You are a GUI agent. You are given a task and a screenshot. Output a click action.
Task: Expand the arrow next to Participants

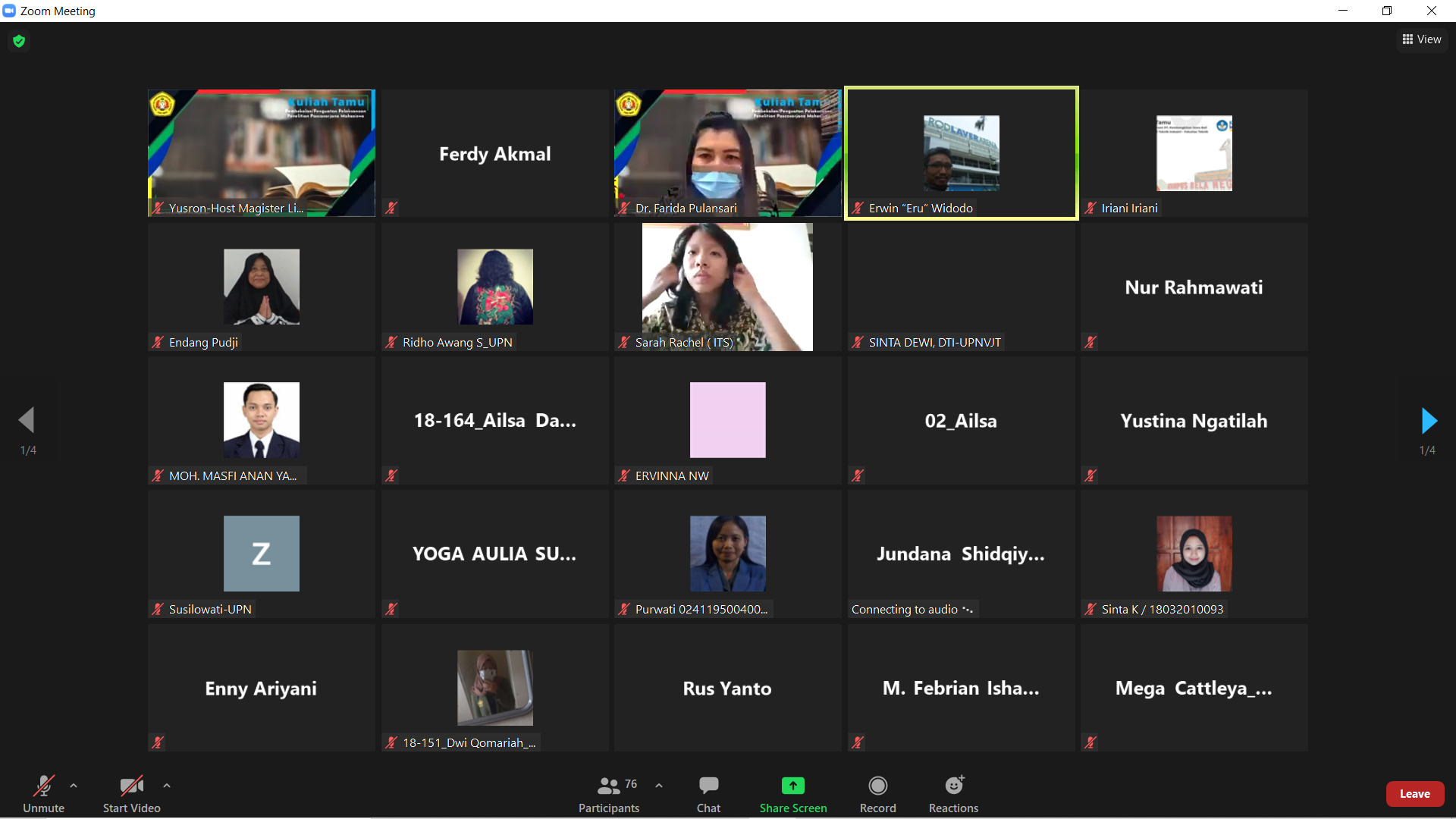[x=659, y=786]
